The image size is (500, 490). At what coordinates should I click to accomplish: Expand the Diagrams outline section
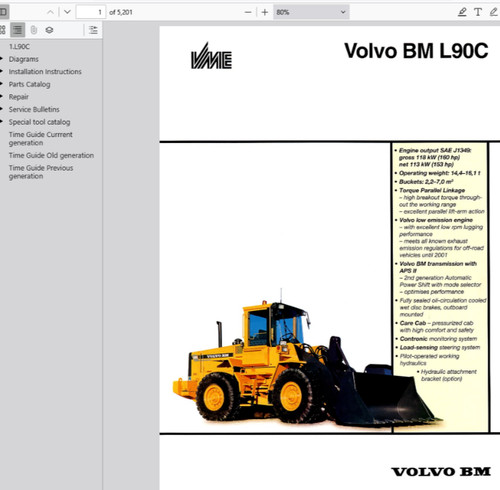[1, 59]
